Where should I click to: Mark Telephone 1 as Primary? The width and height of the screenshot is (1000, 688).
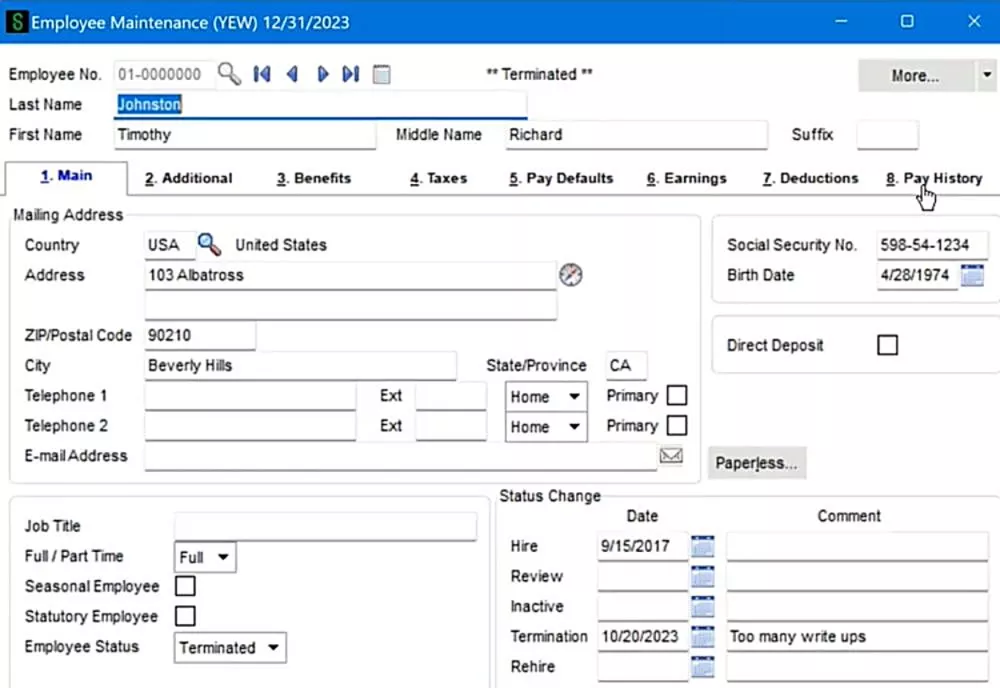coord(677,396)
